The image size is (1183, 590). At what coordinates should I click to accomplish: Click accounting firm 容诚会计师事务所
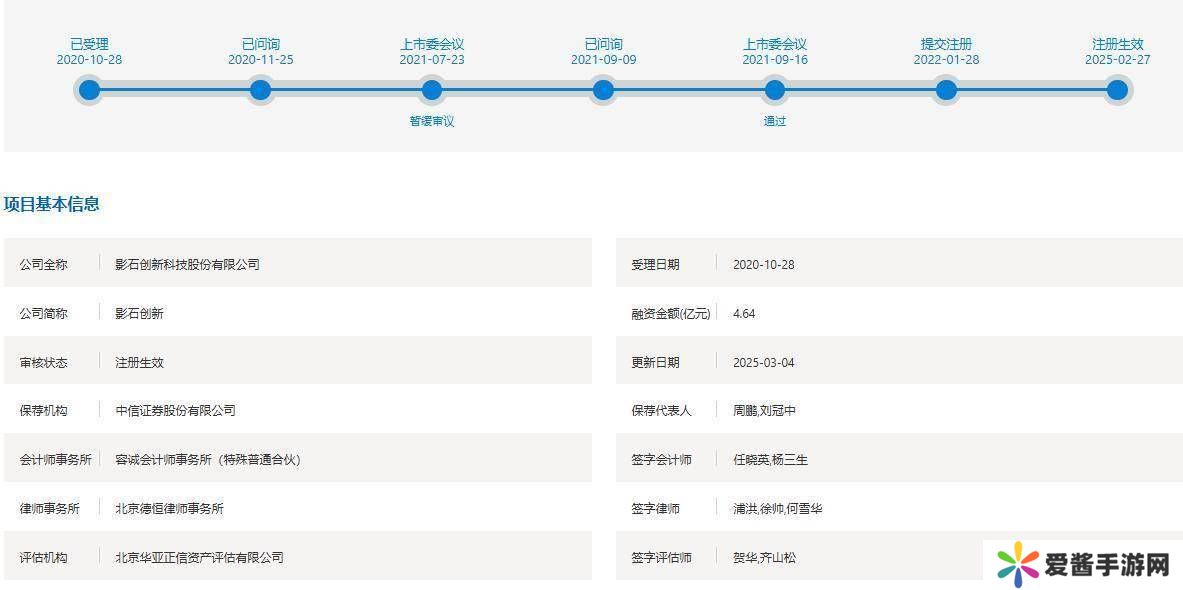[207, 460]
